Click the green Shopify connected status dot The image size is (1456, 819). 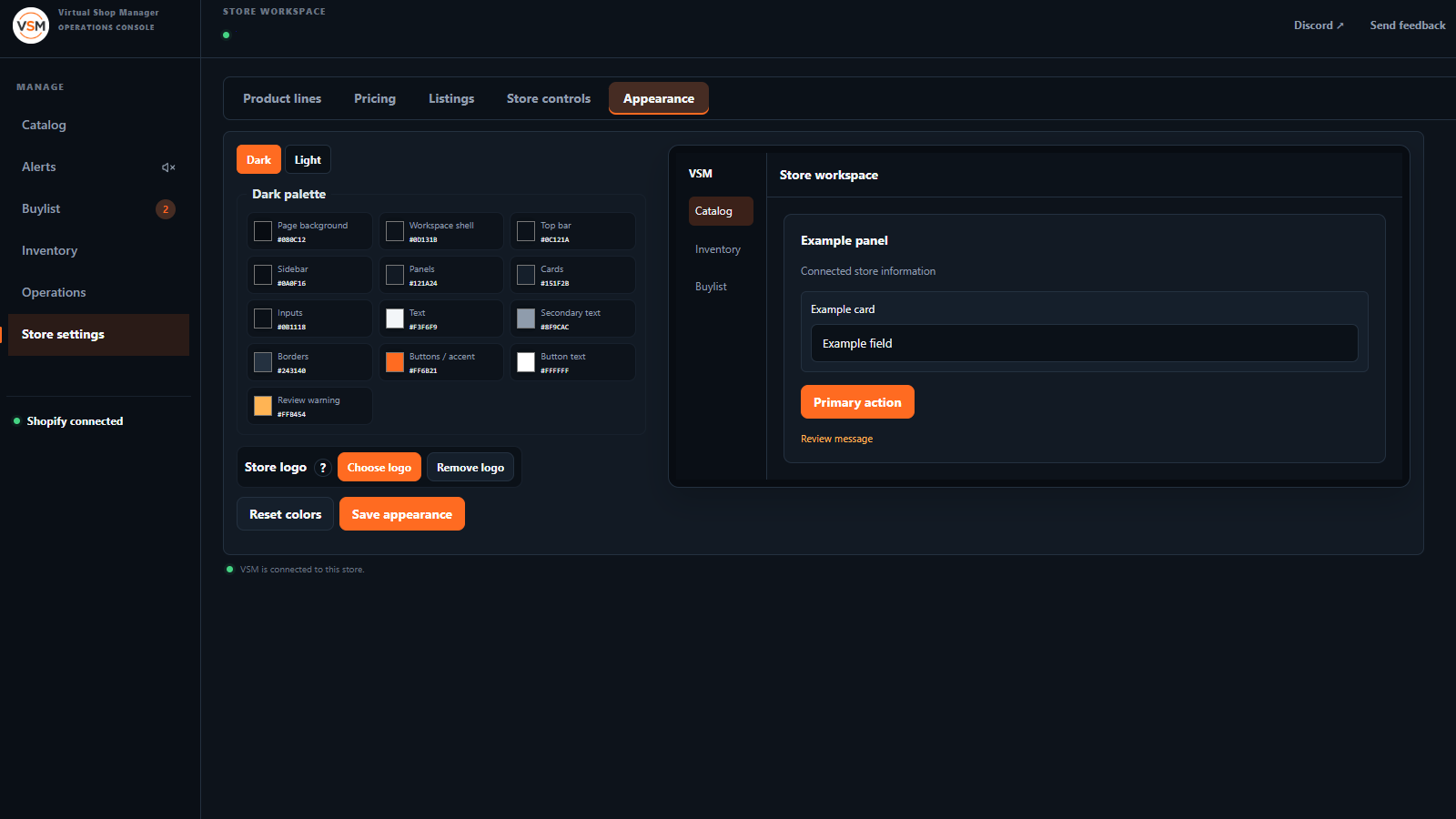16,421
